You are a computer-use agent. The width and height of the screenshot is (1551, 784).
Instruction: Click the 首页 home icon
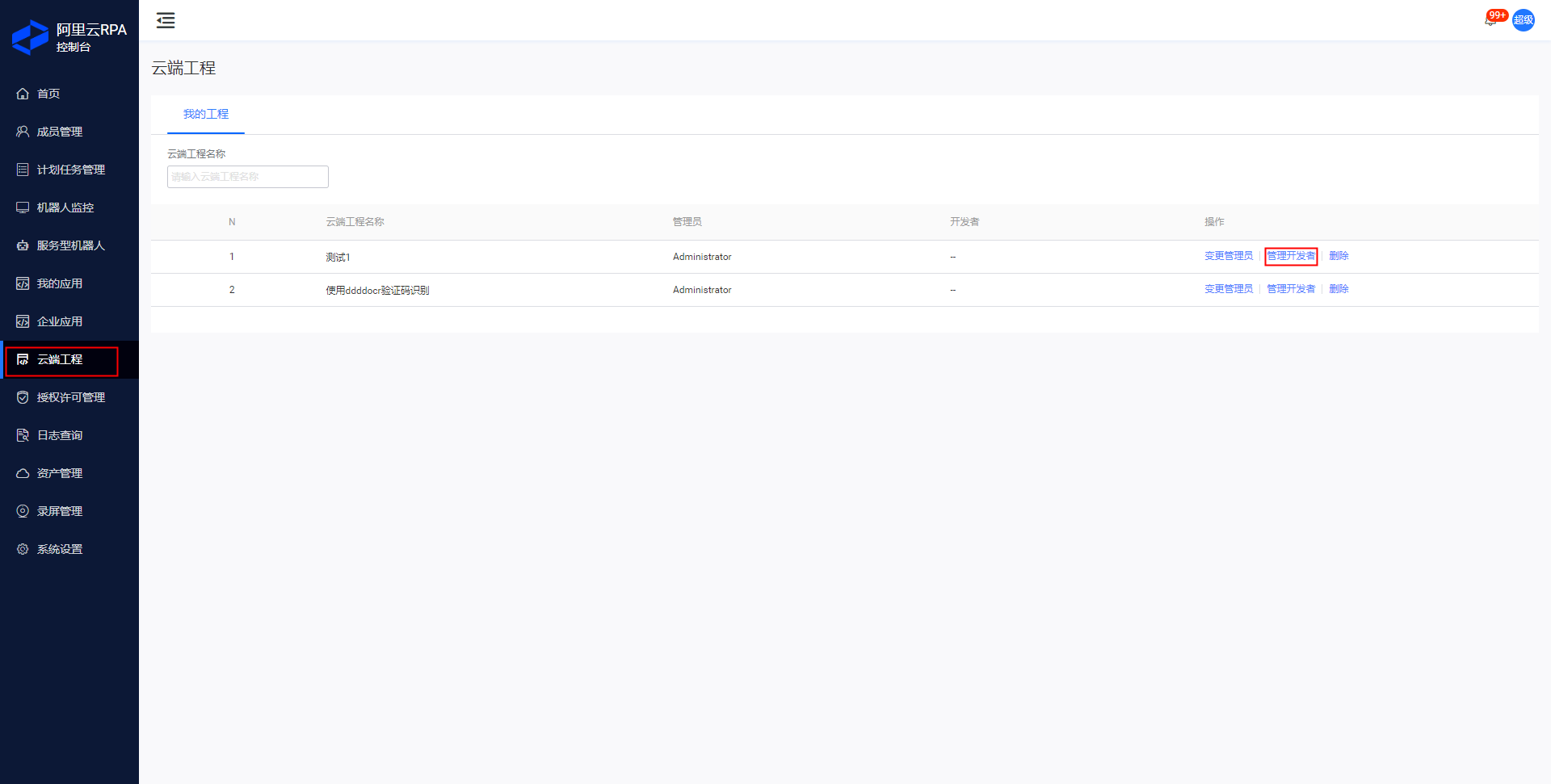click(23, 94)
